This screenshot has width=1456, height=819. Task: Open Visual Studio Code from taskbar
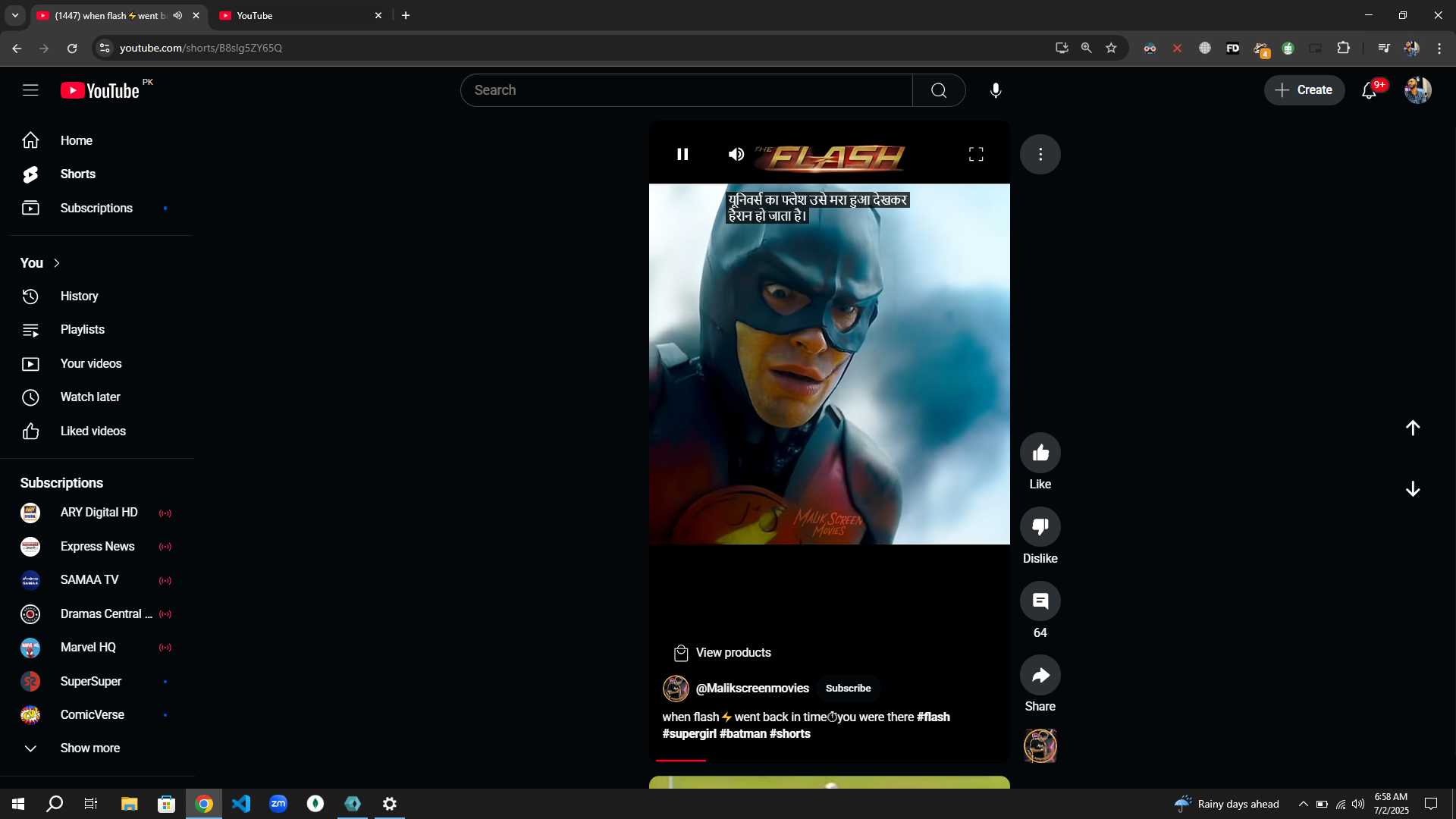[x=241, y=804]
